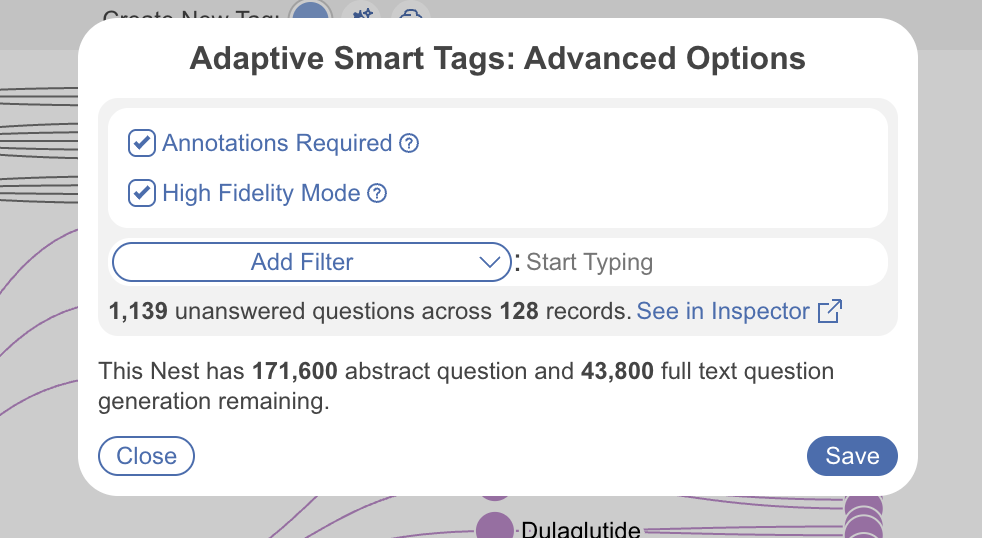Click the Dulaglutide tag node circle
This screenshot has width=982, height=538.
(494, 528)
